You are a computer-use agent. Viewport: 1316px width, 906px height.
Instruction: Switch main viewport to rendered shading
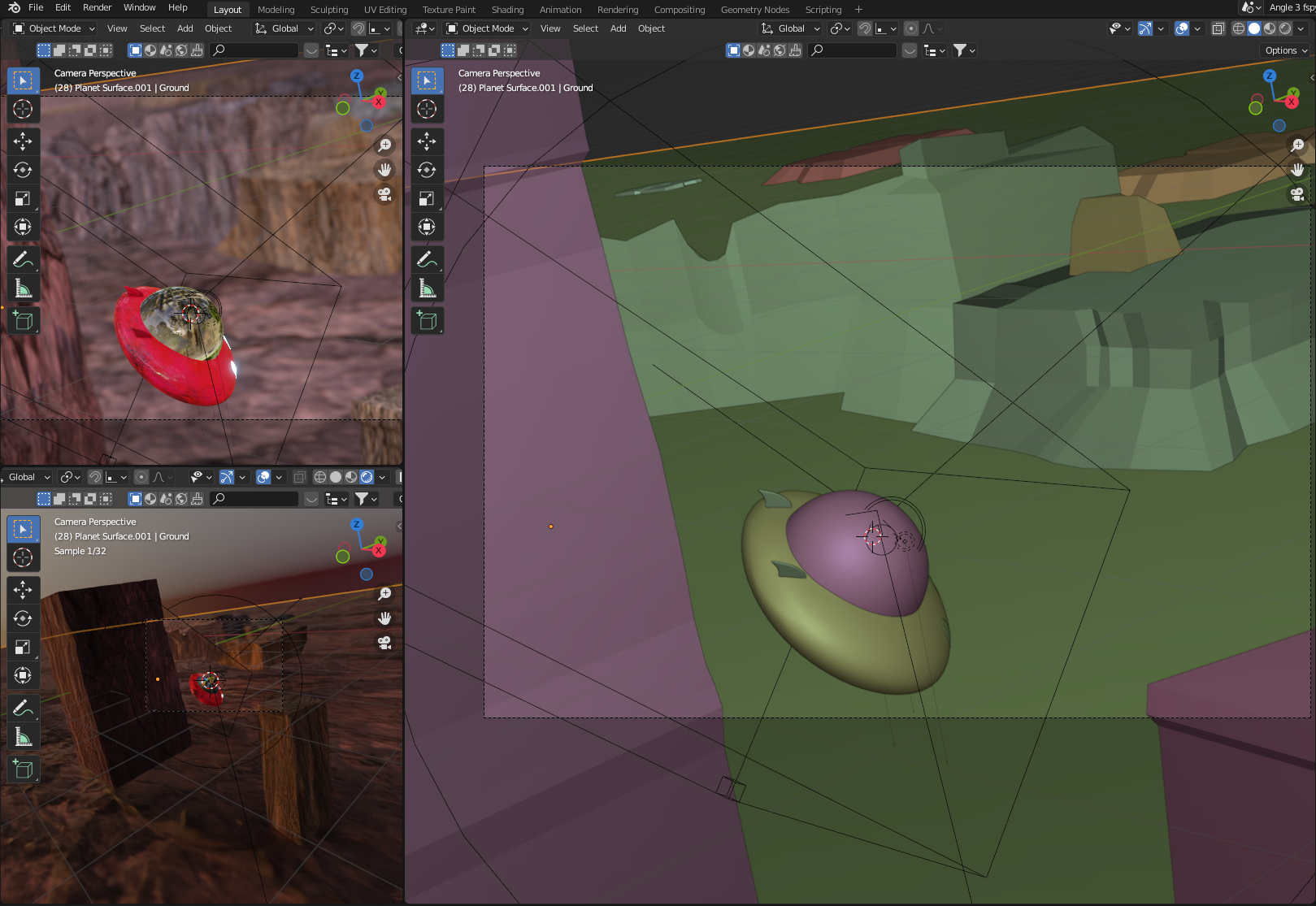coord(1285,28)
